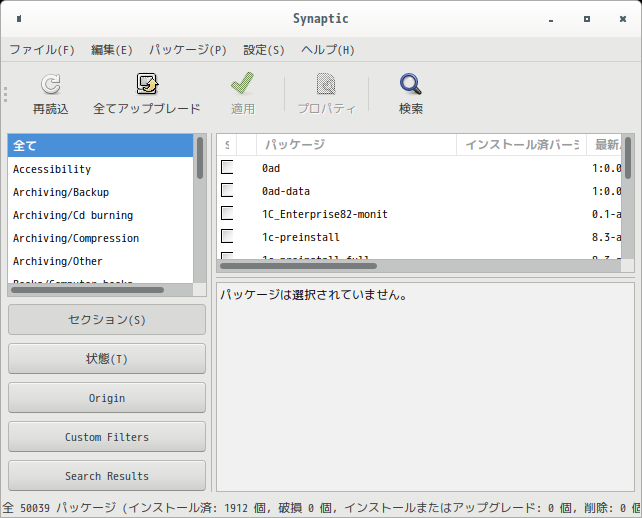Open the ファイル(F) menu
This screenshot has width=642, height=518.
[42, 50]
